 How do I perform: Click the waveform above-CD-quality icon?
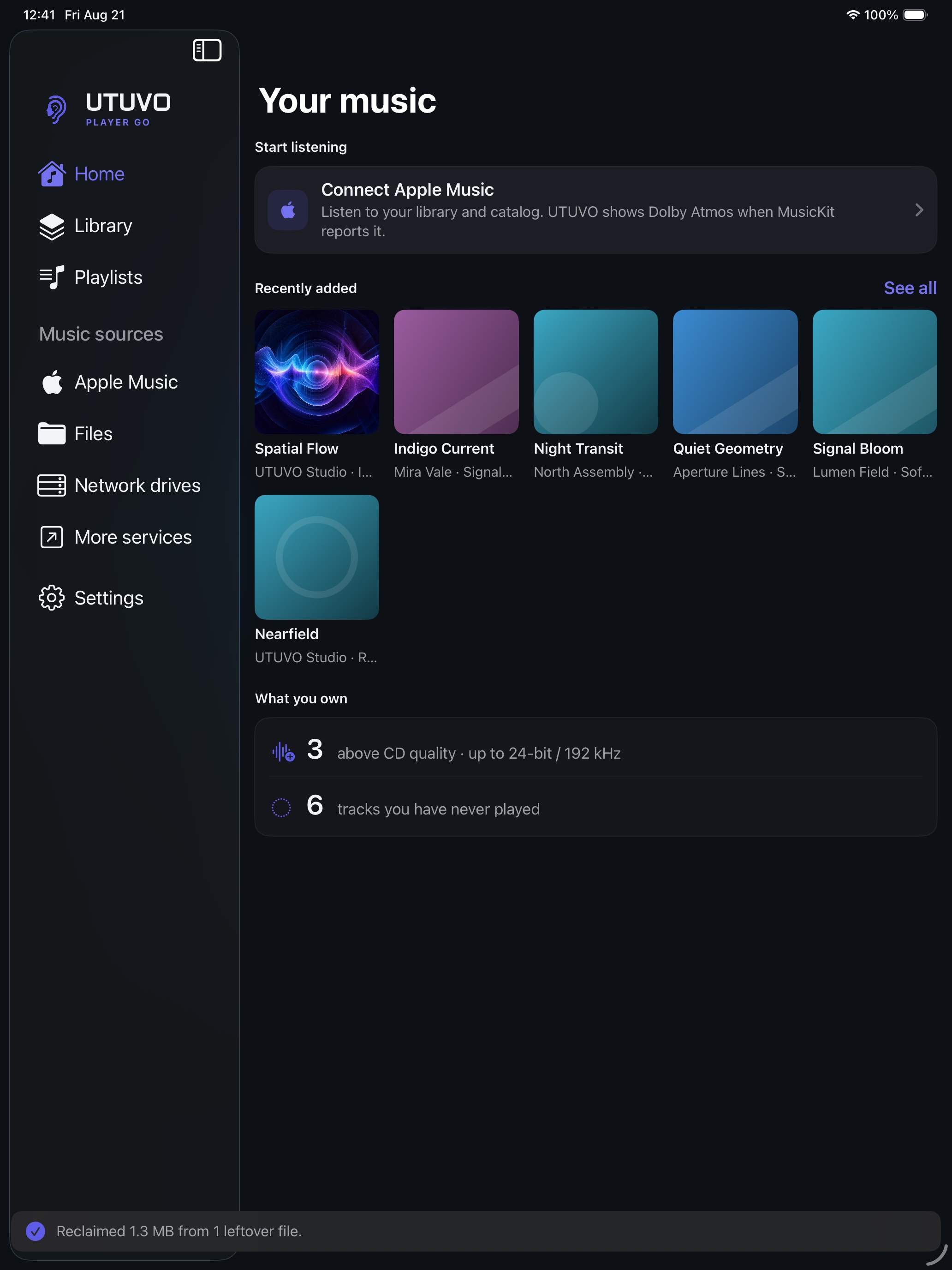[x=283, y=752]
